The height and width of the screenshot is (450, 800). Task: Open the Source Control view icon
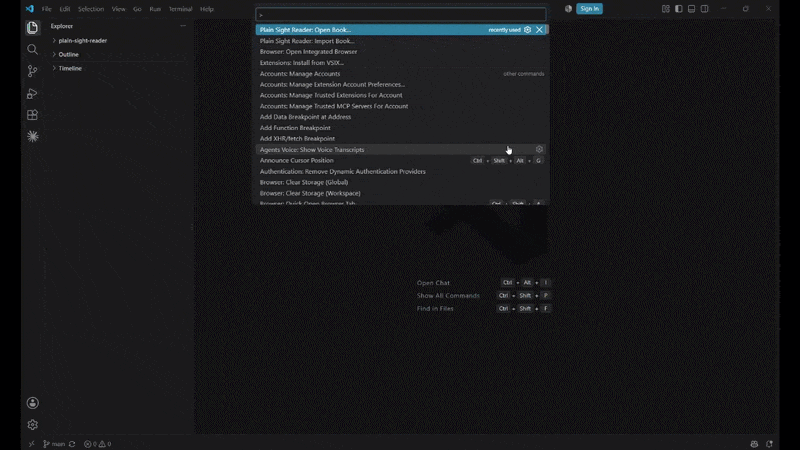click(32, 71)
